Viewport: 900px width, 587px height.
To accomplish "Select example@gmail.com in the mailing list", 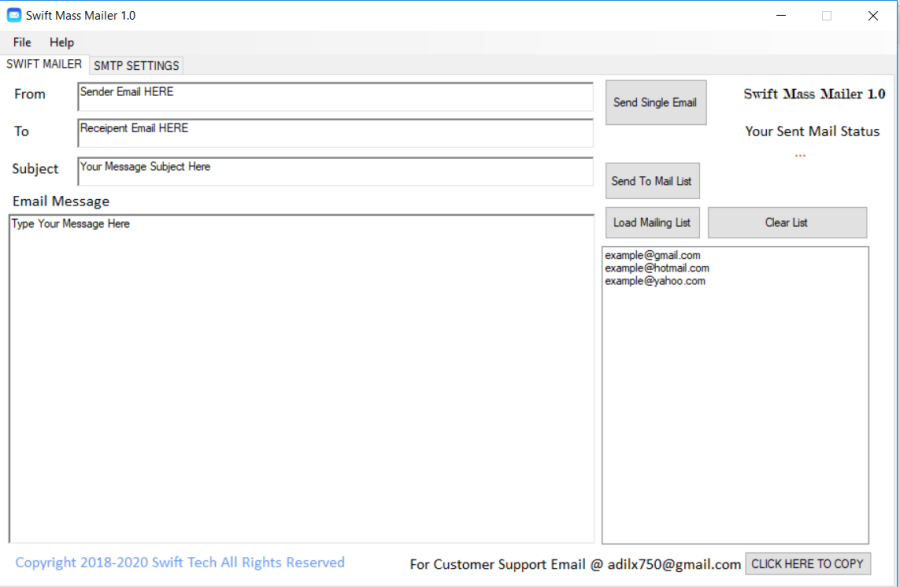I will [x=653, y=255].
